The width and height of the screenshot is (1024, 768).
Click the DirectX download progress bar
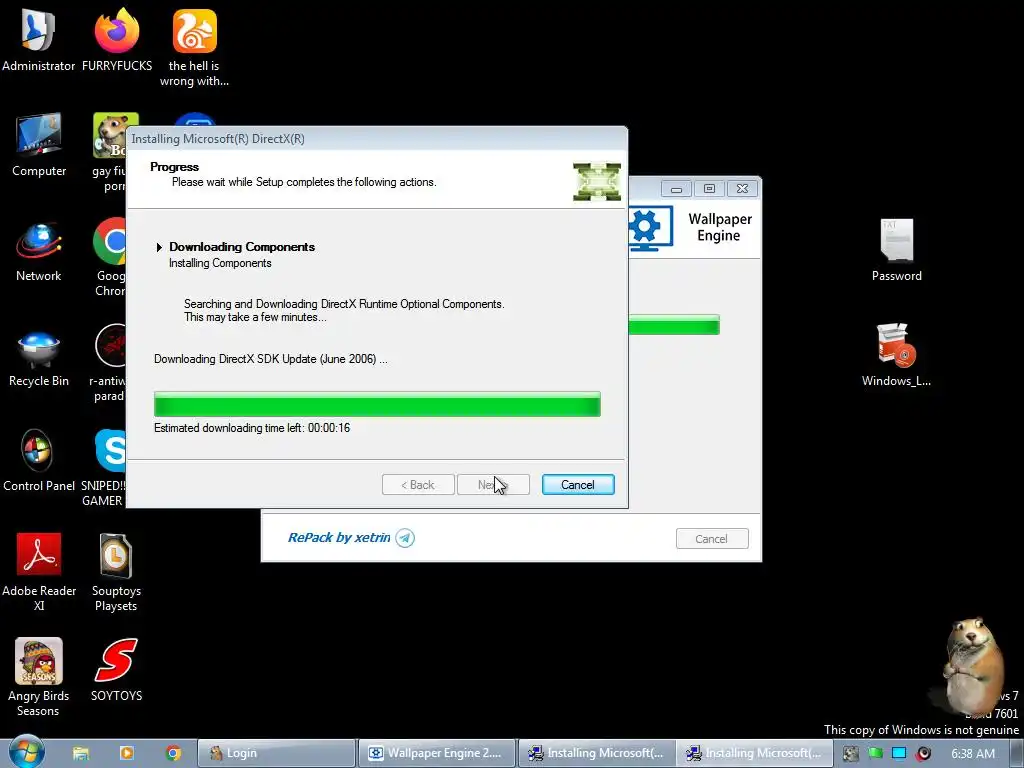(377, 404)
